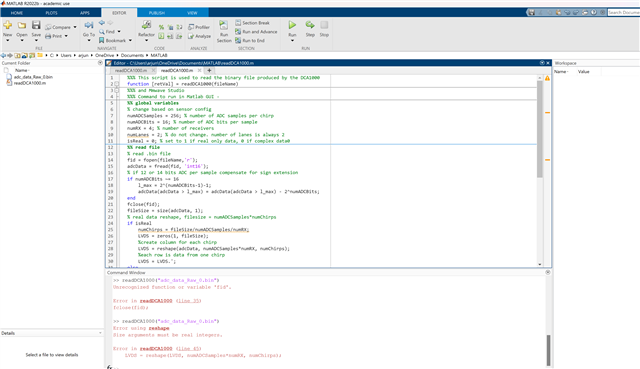
Task: Insert a Section Break
Action: [x=252, y=23]
